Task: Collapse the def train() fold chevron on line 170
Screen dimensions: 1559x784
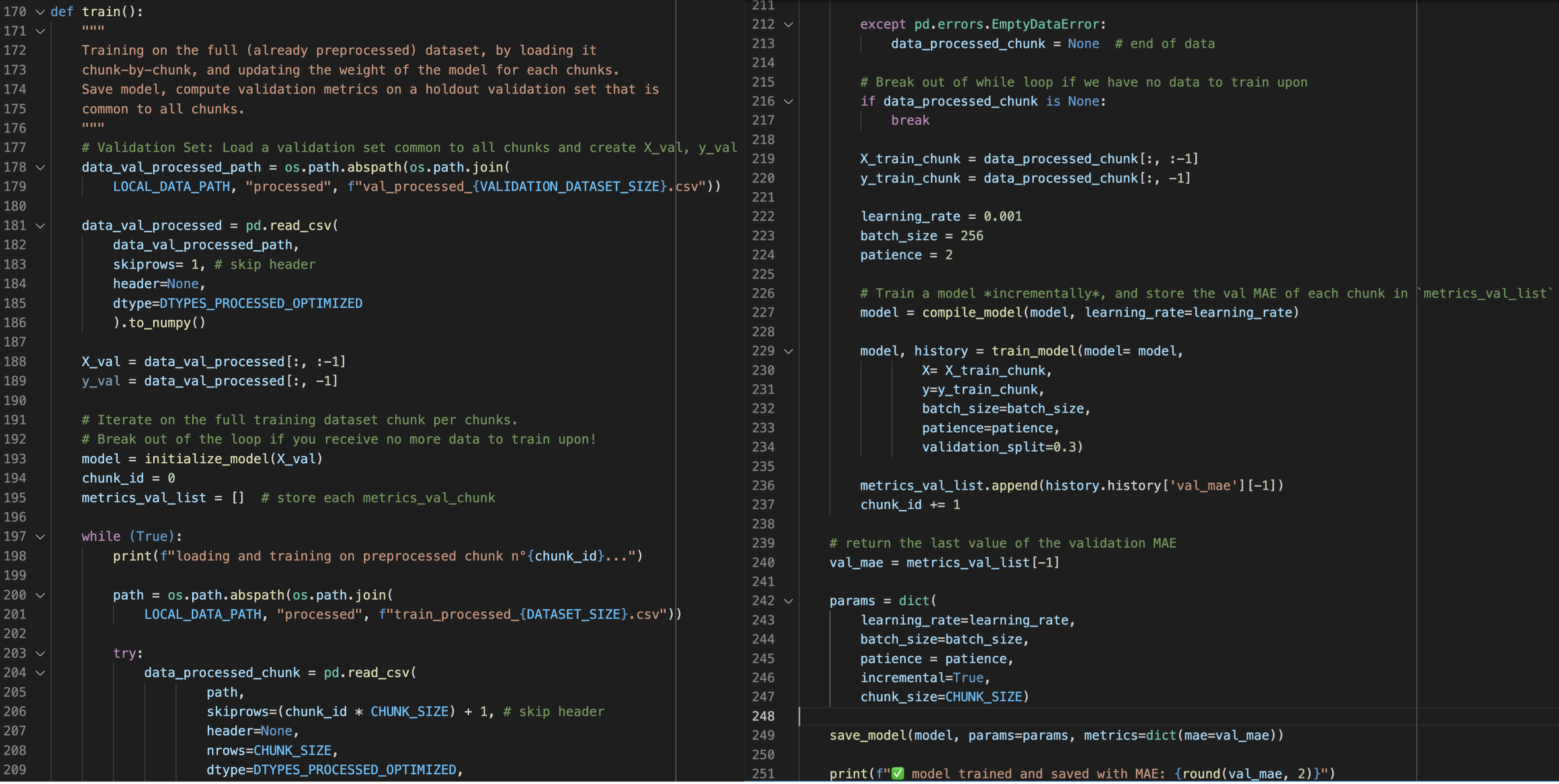Action: [40, 11]
